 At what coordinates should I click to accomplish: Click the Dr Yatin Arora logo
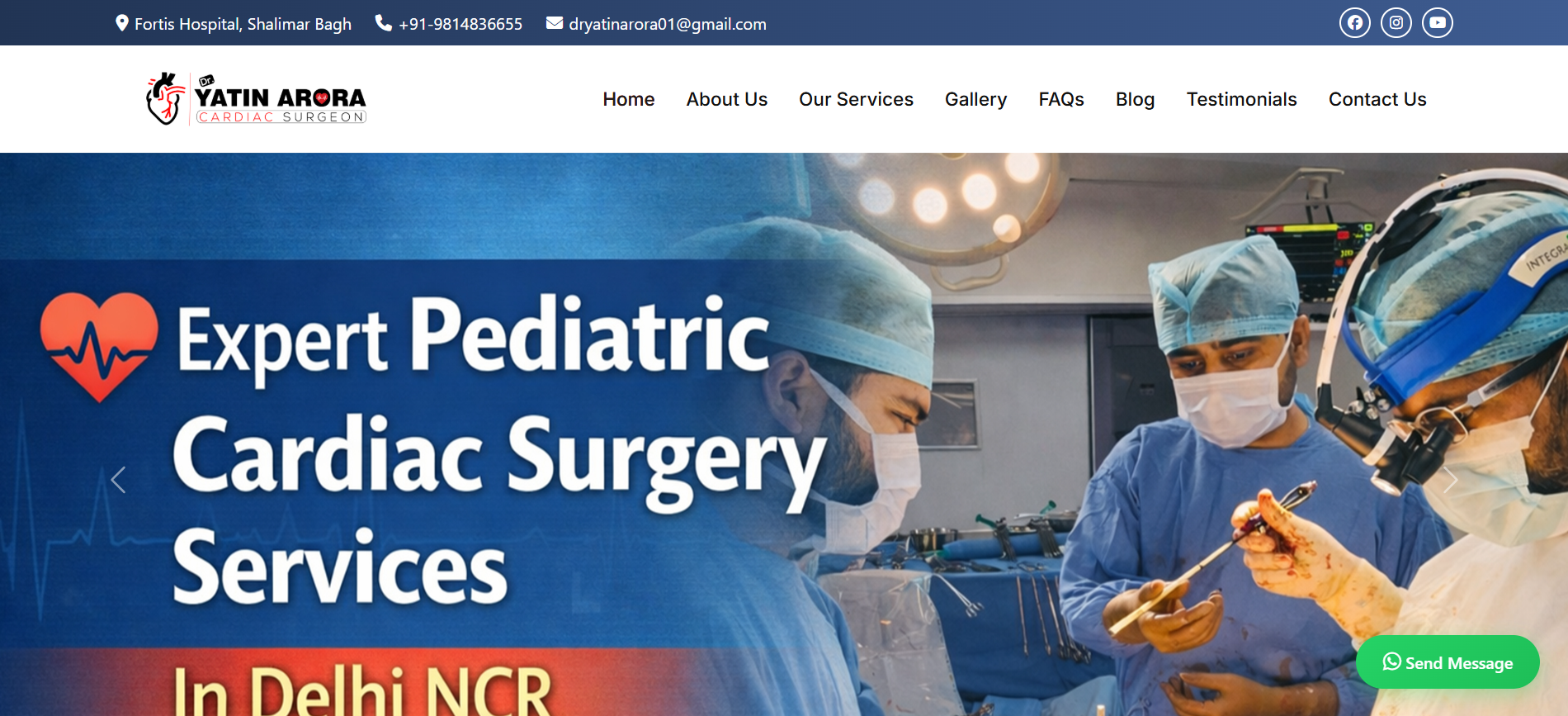tap(256, 99)
